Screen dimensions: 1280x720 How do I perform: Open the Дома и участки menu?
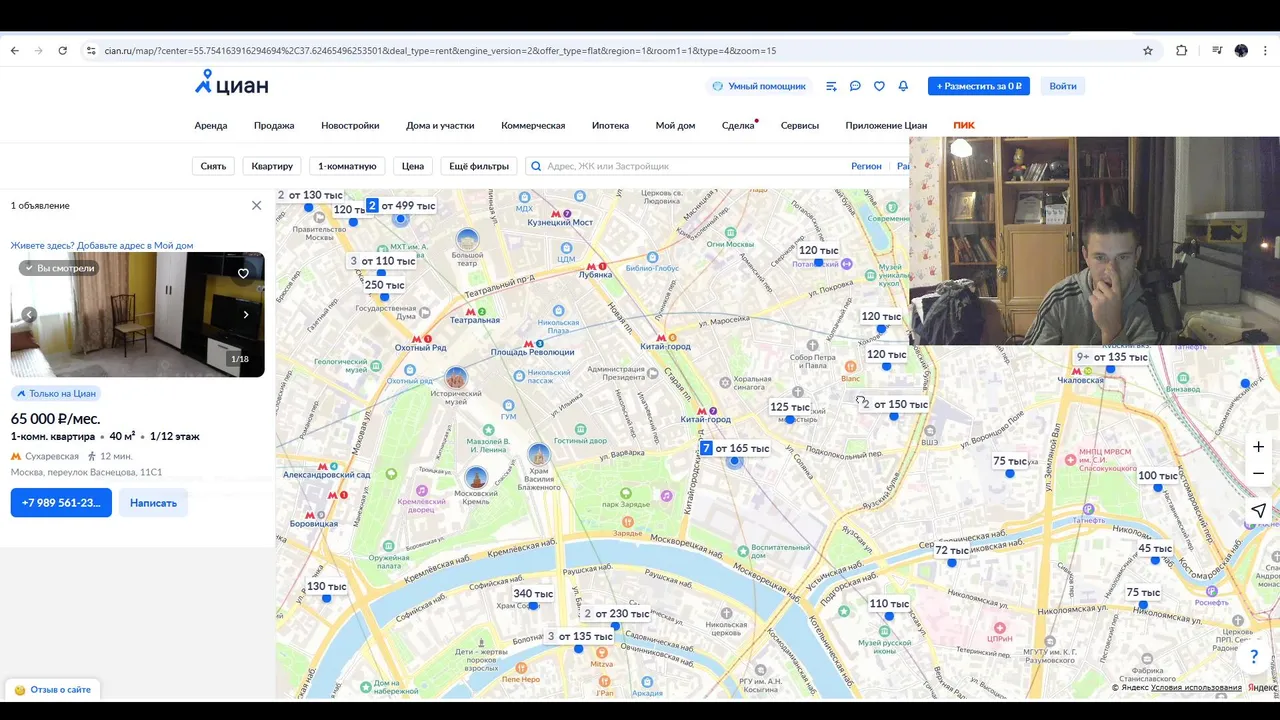coord(440,125)
